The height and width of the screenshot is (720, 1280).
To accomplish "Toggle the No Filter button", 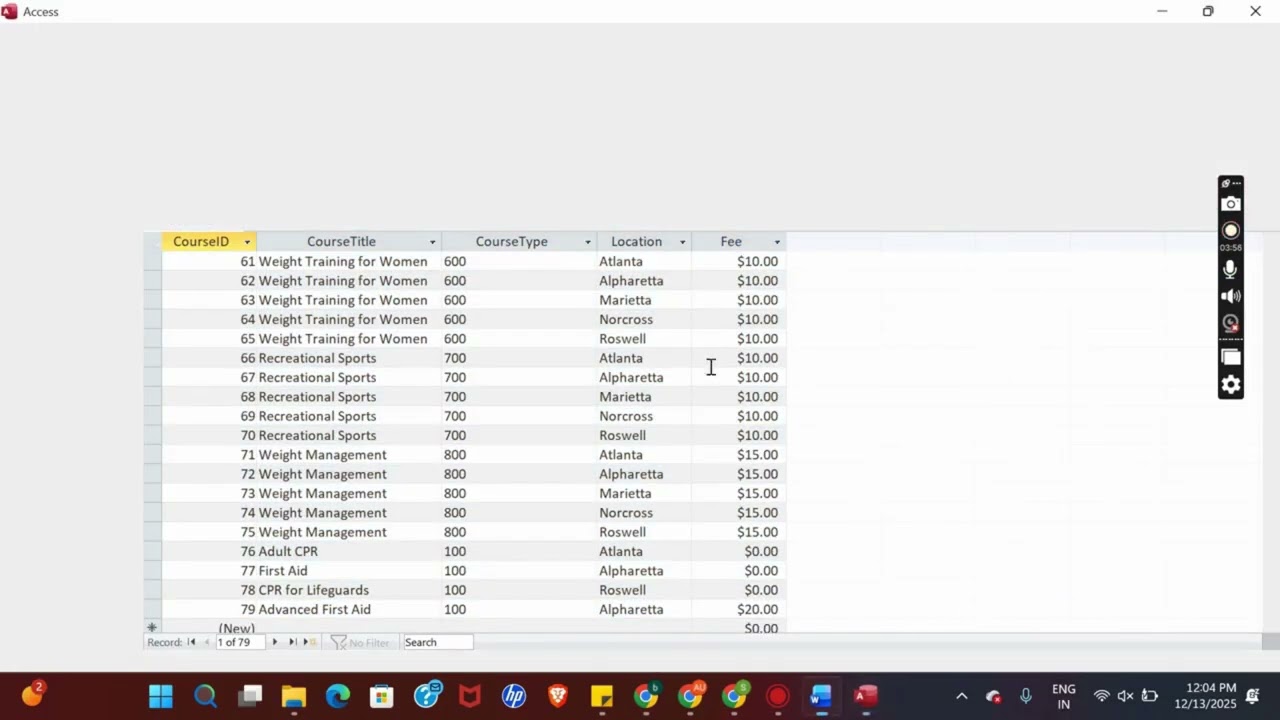I will click(x=360, y=642).
